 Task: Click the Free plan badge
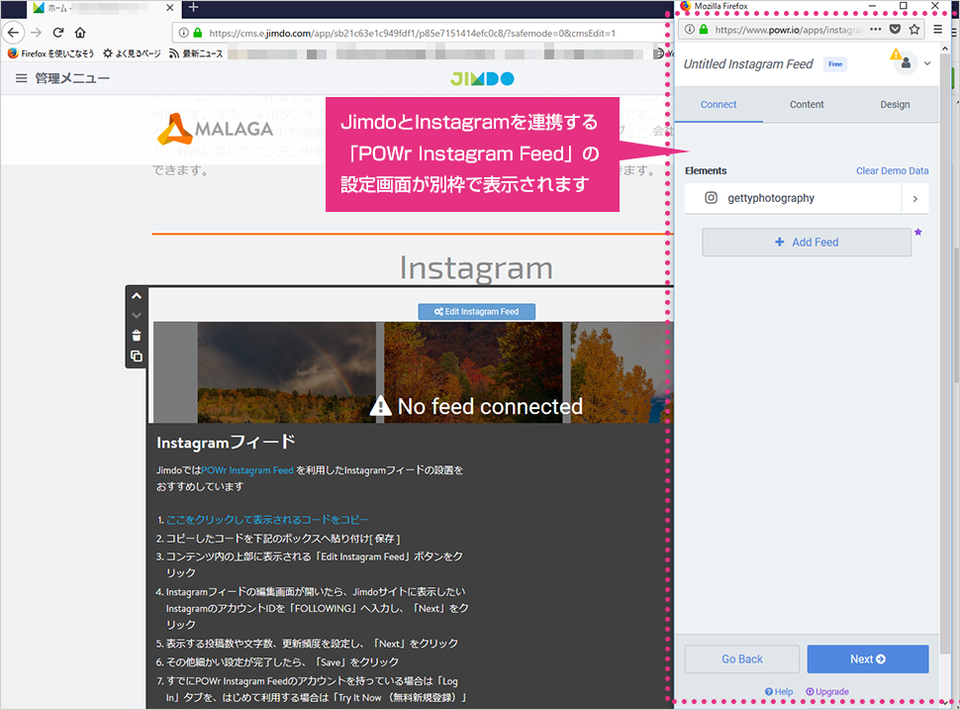(x=835, y=64)
